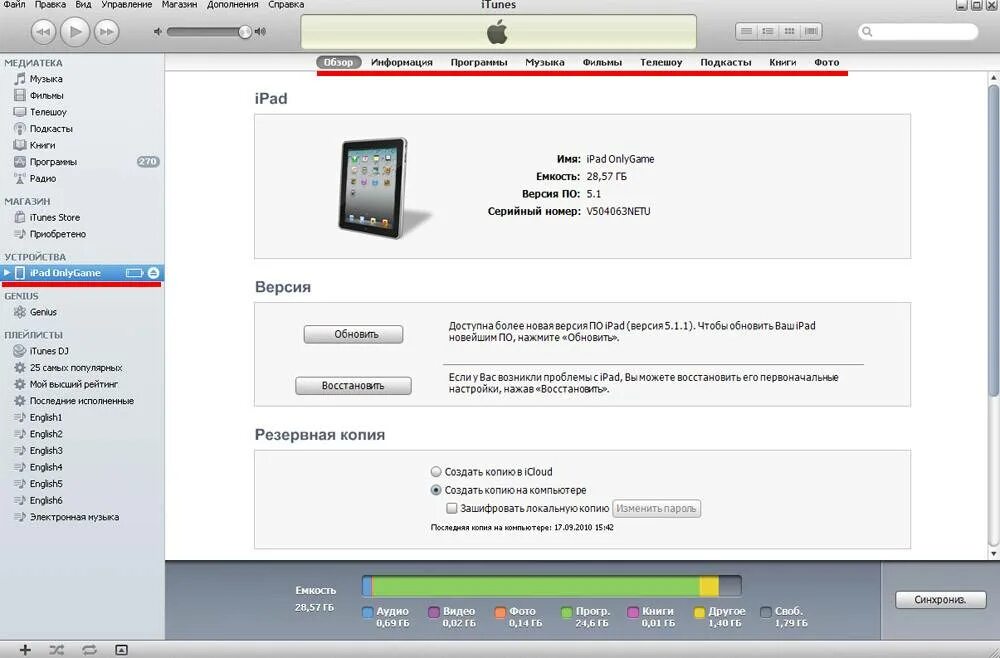The image size is (1000, 658).
Task: Expand the iPad OnlyGame device triangle
Action: click(7, 273)
